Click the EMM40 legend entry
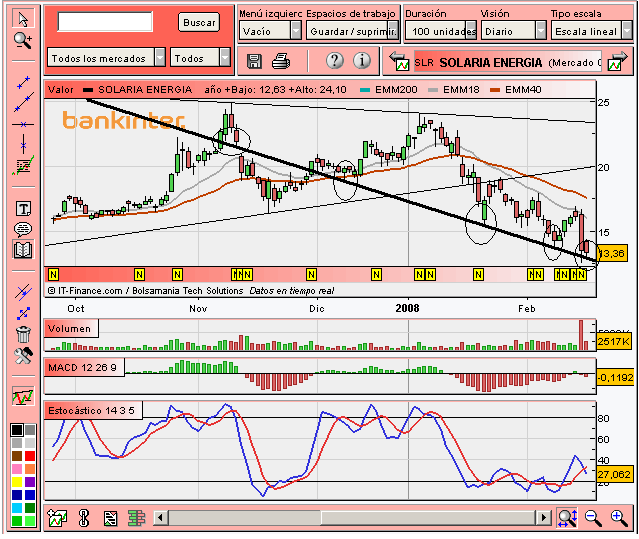 pyautogui.click(x=516, y=90)
